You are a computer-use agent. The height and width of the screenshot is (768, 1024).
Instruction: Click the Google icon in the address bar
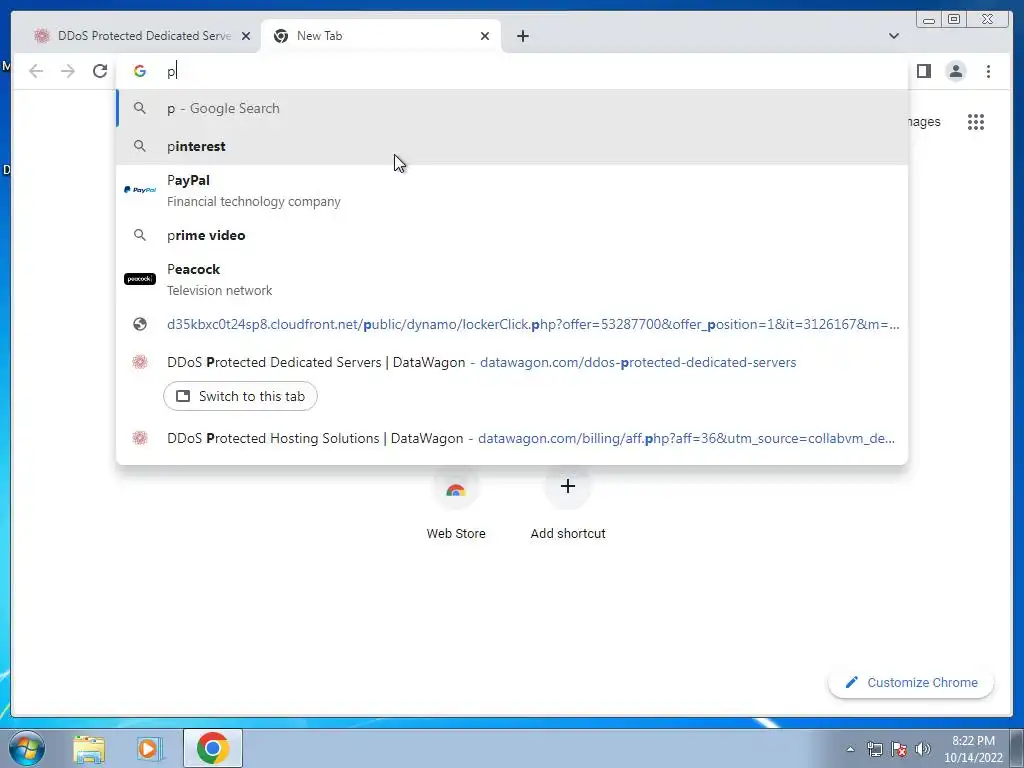tap(140, 71)
